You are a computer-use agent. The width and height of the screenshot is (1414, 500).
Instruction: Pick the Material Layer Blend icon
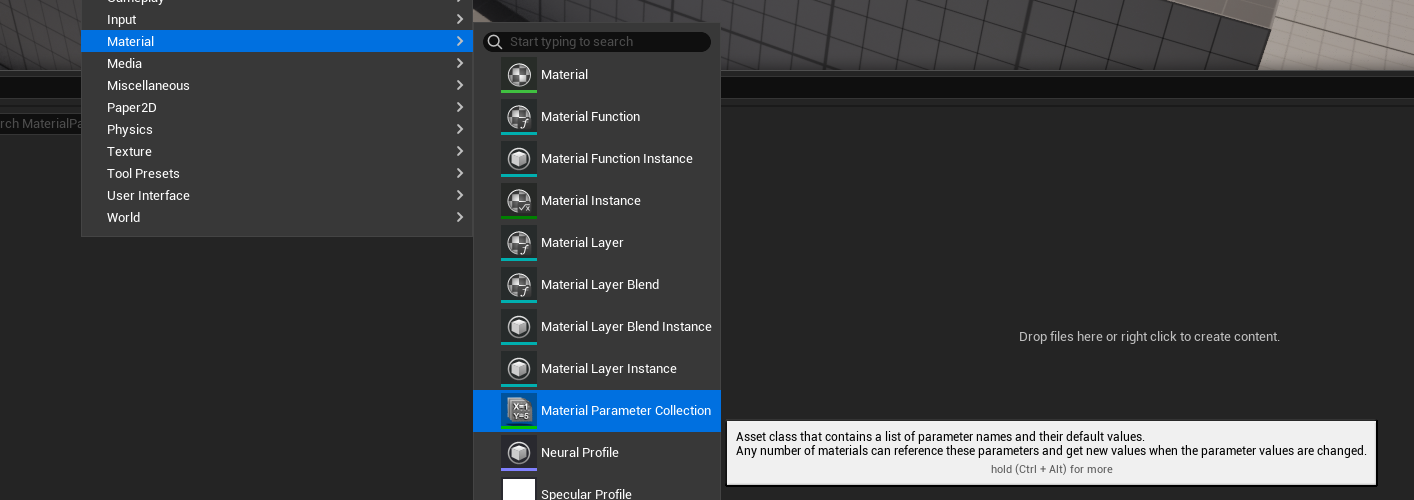coord(519,285)
